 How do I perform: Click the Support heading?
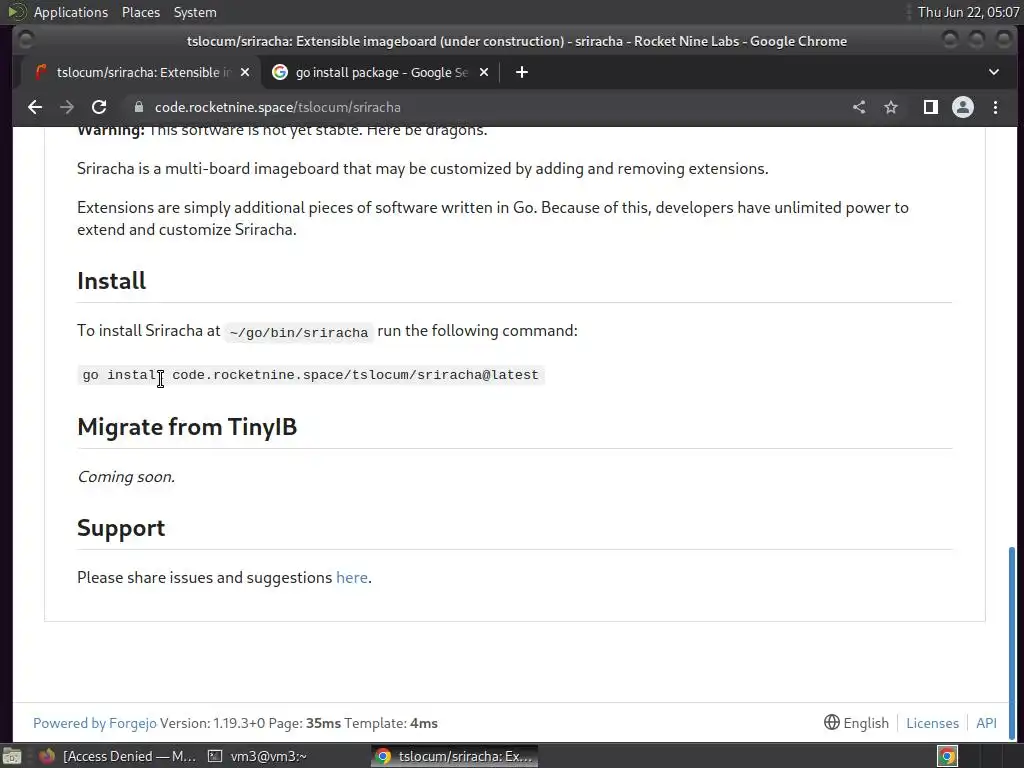coord(121,528)
